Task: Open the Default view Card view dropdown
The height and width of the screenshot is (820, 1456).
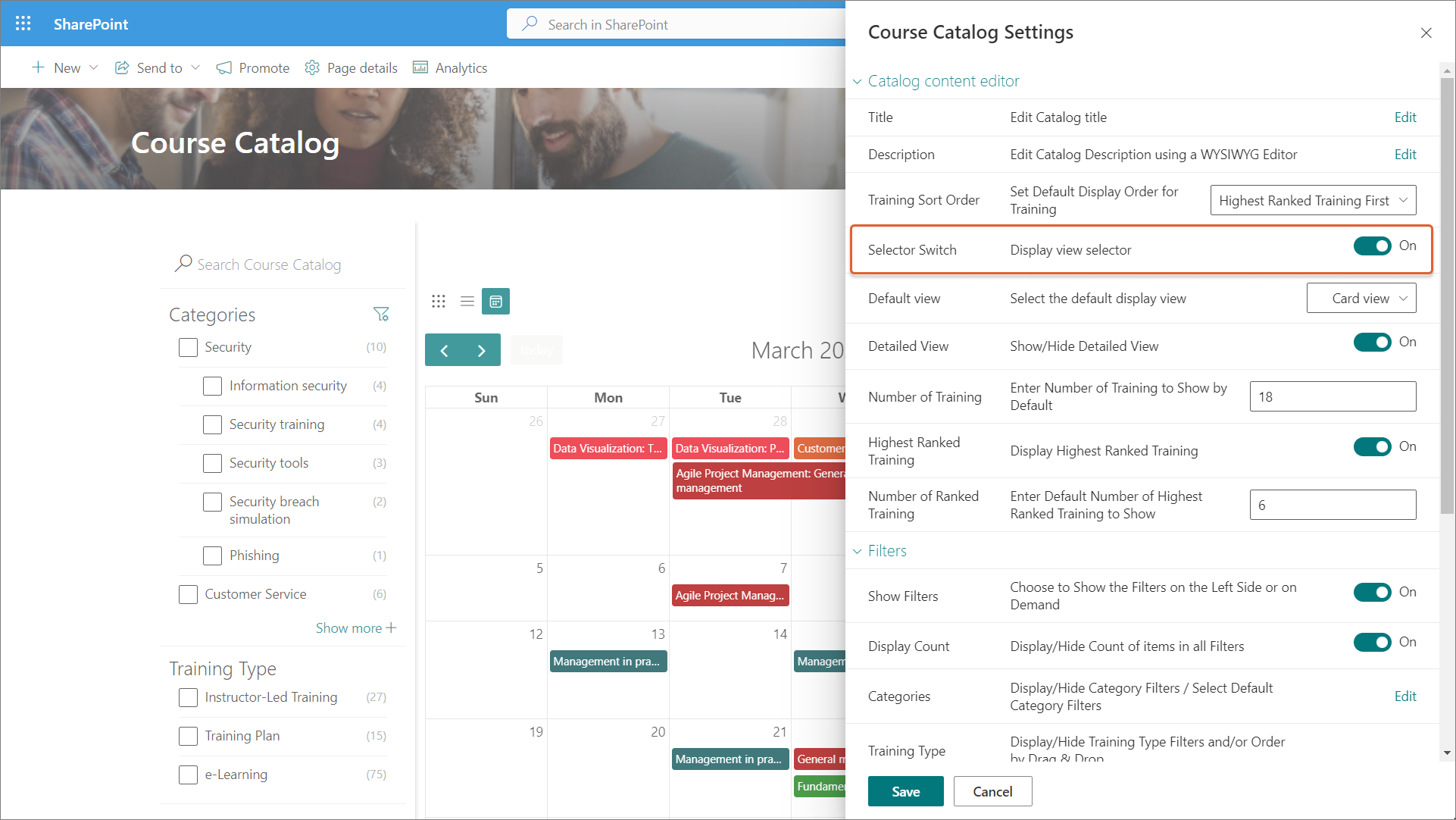Action: tap(1361, 299)
